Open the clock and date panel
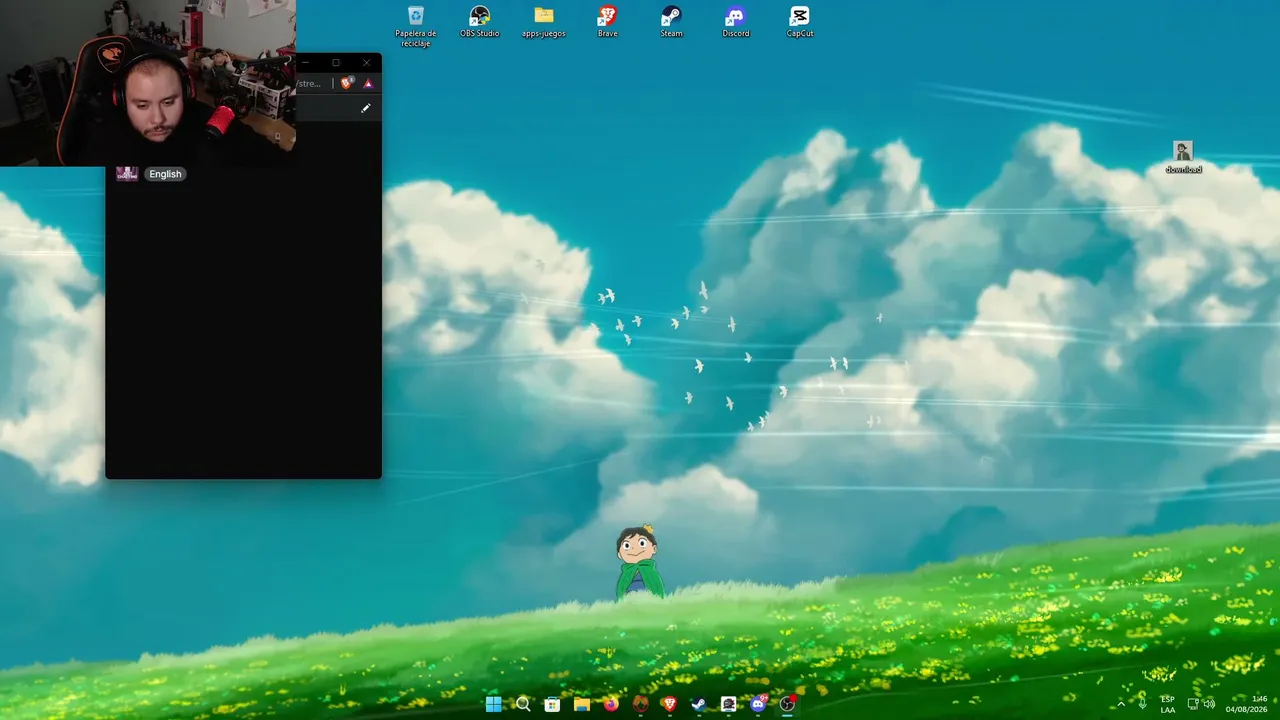The image size is (1280, 720). pyautogui.click(x=1247, y=704)
